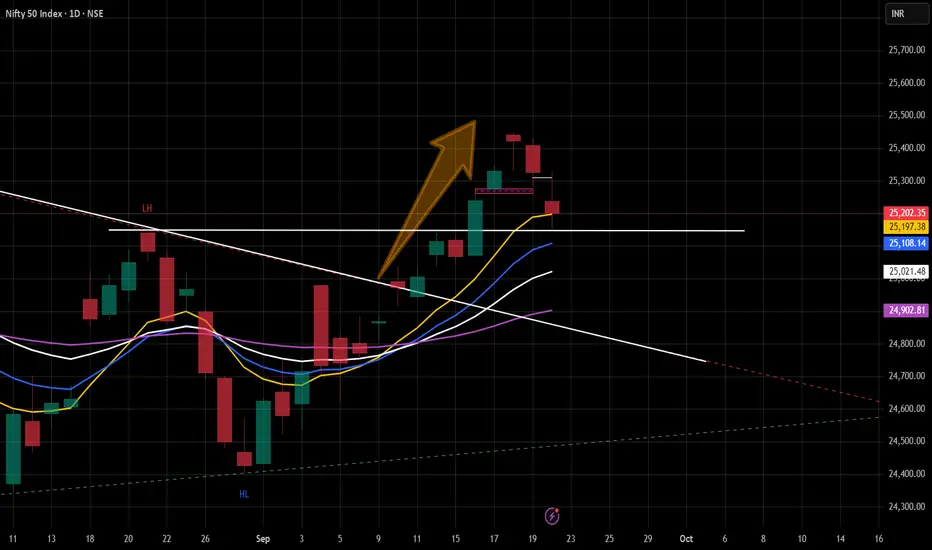Click date 3 on the time axis
Screen dimensions: 932x550
coord(301,539)
